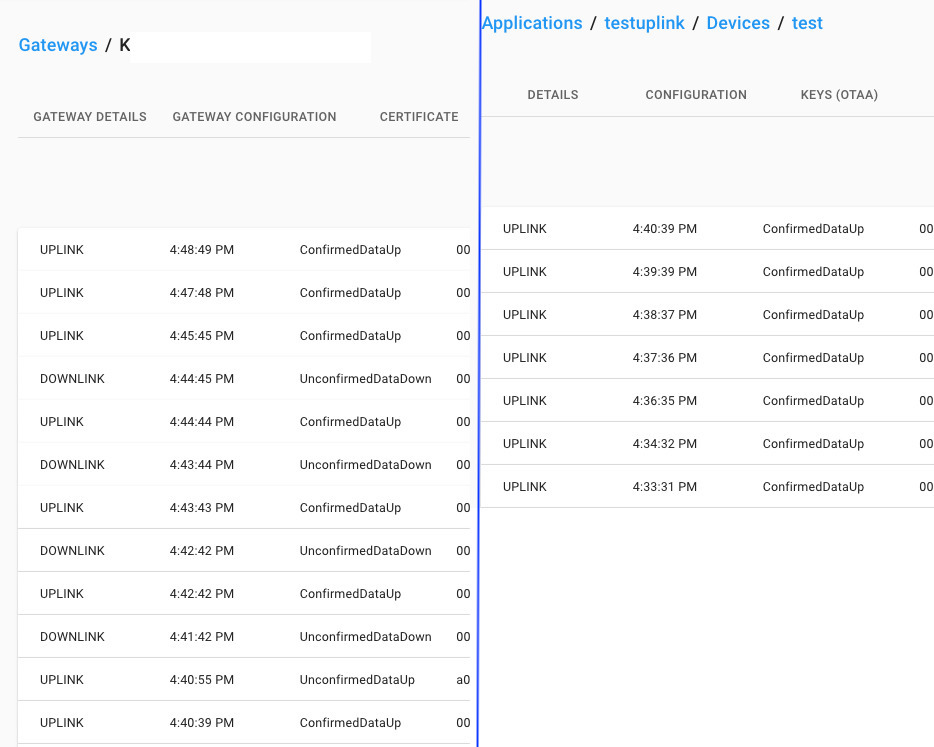The image size is (934, 747).
Task: Select gateway downlink row at 4:41:42 PM
Action: (244, 636)
